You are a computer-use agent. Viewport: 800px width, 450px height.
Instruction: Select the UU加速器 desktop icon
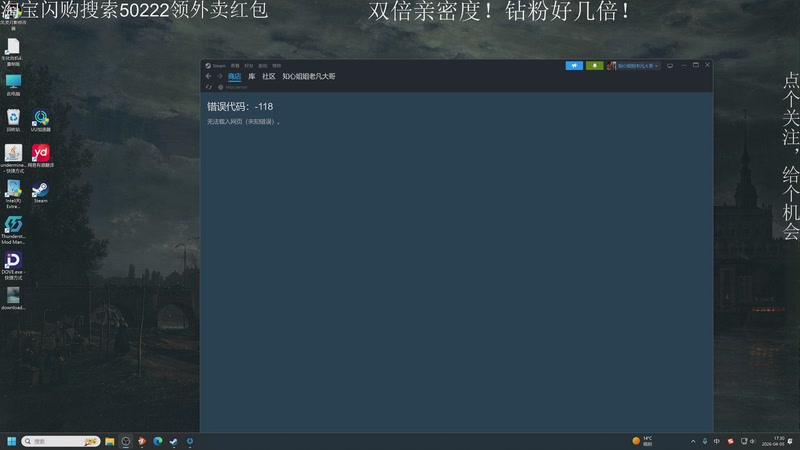pos(40,121)
